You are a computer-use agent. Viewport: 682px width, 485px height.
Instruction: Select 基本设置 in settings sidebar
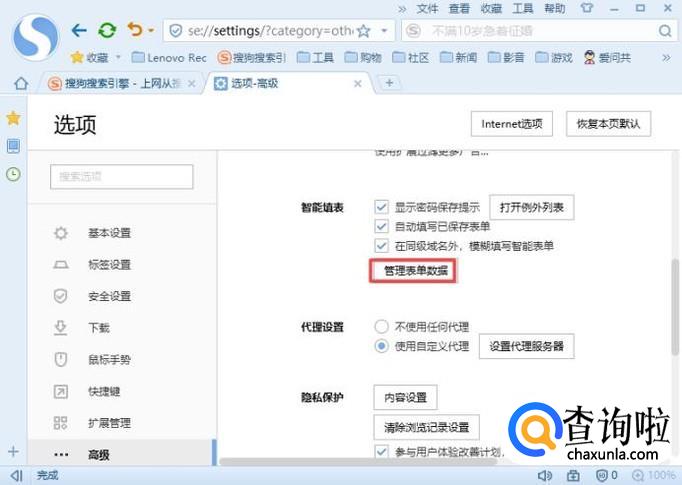[x=109, y=233]
